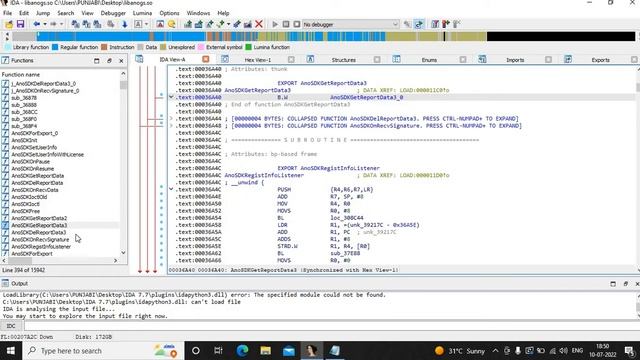Viewport: 640px width, 360px height.
Task: Click the Output panel header icon
Action: (5, 283)
